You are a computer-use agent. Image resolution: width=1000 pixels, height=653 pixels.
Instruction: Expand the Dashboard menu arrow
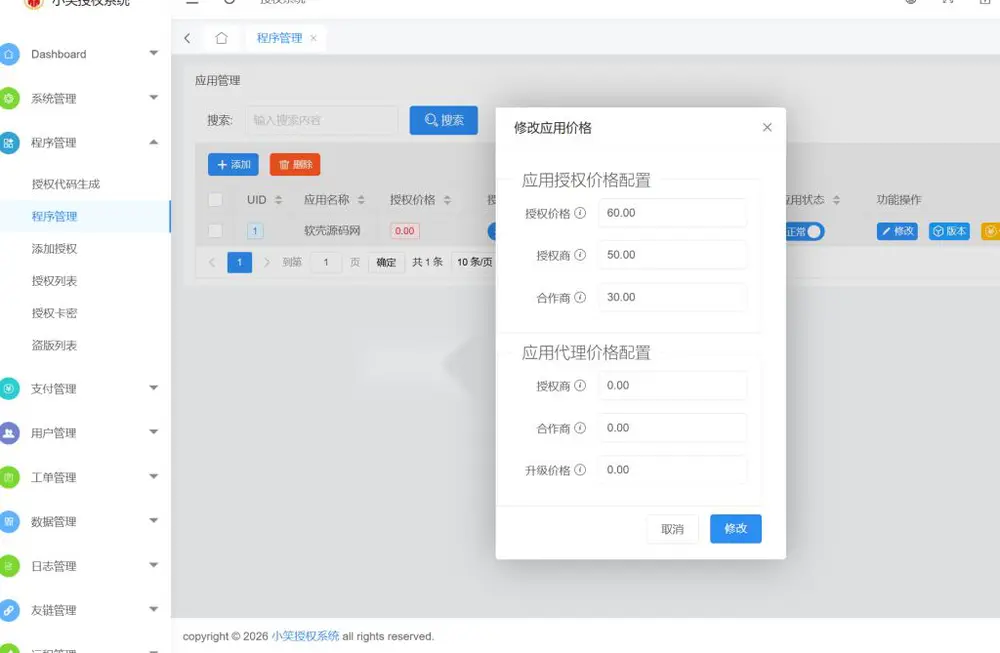coord(154,53)
